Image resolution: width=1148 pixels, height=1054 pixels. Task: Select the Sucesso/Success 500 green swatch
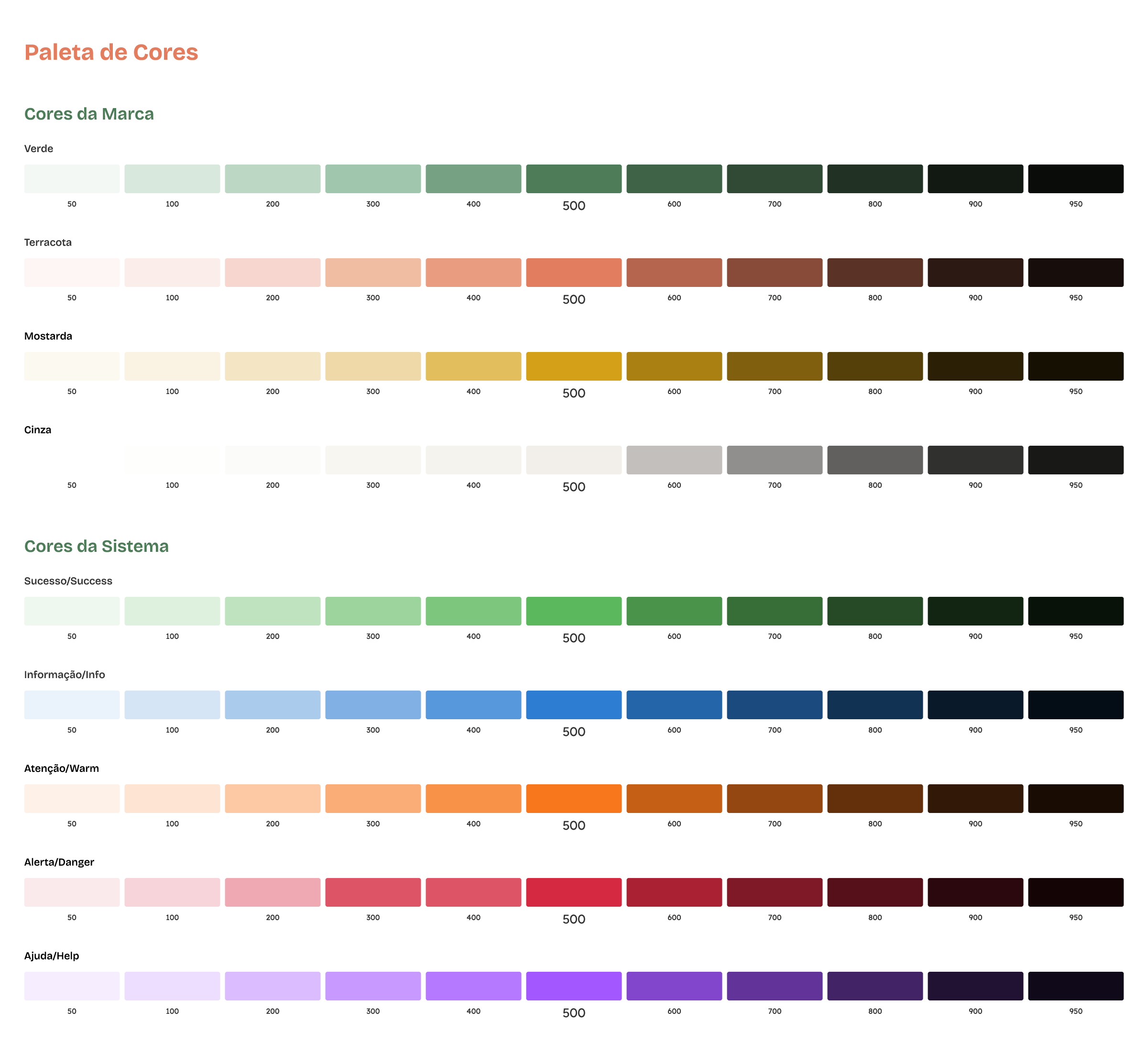point(573,611)
